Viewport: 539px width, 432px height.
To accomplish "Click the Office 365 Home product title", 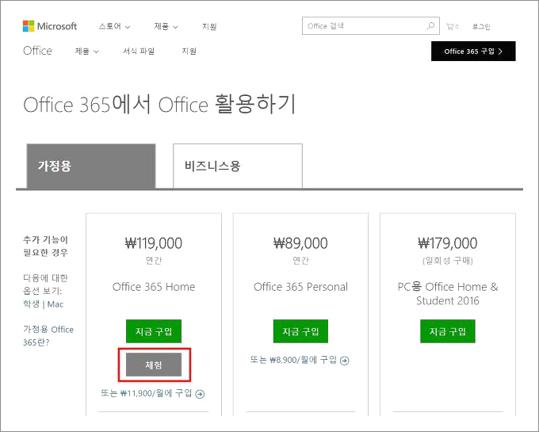I will (x=154, y=287).
